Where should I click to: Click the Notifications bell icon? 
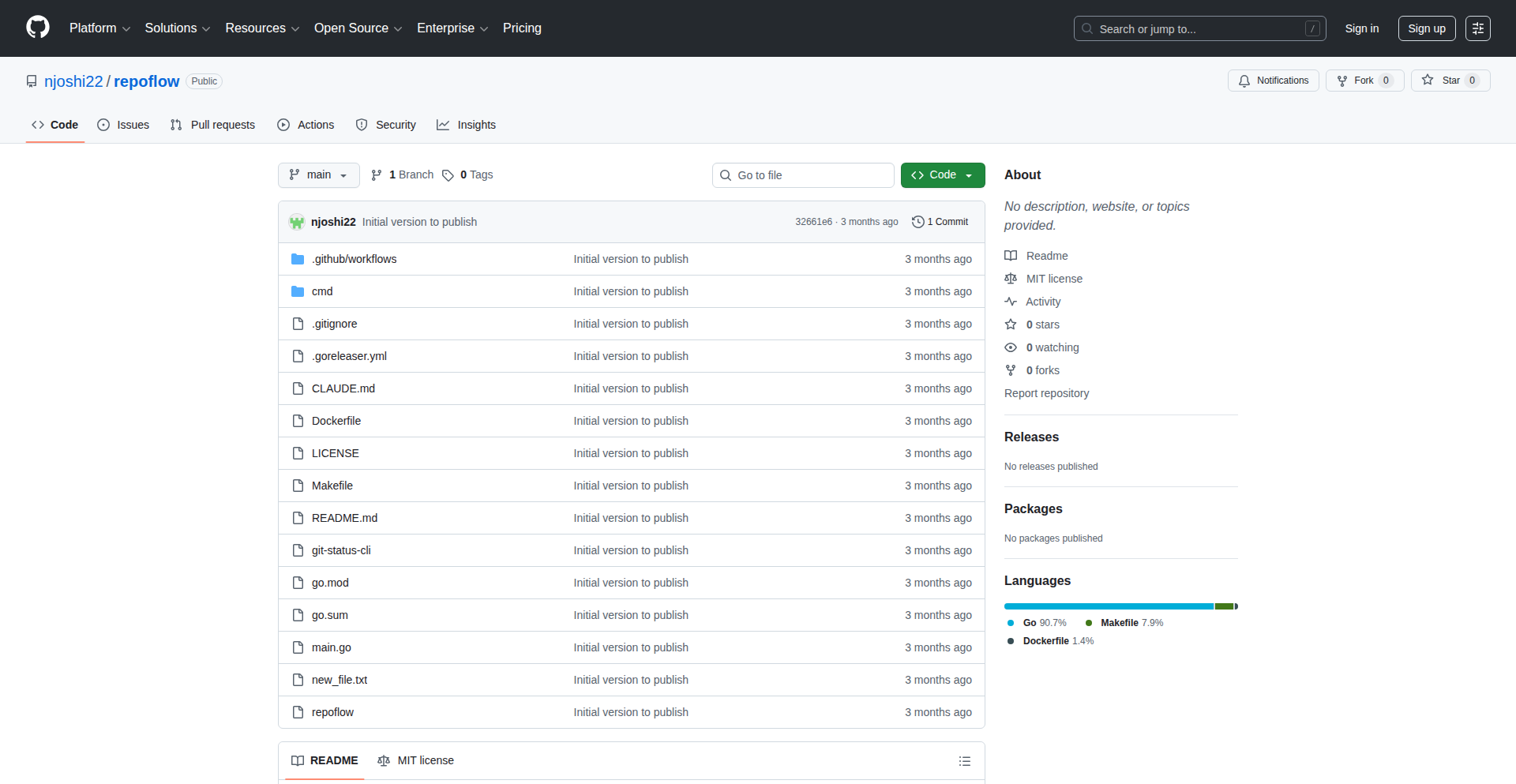[x=1244, y=81]
